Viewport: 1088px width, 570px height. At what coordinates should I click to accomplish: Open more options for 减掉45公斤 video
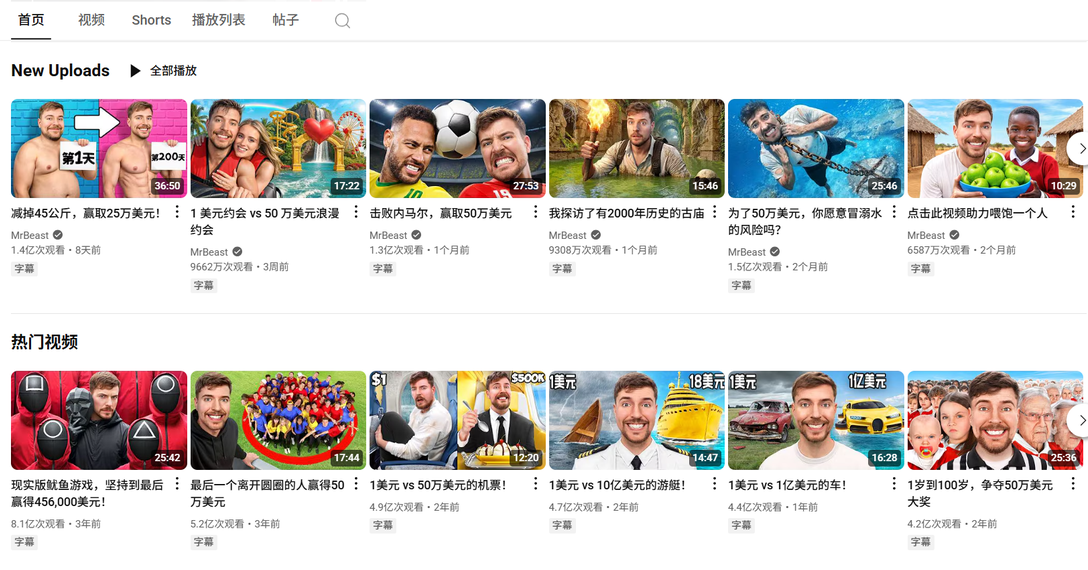tap(177, 212)
